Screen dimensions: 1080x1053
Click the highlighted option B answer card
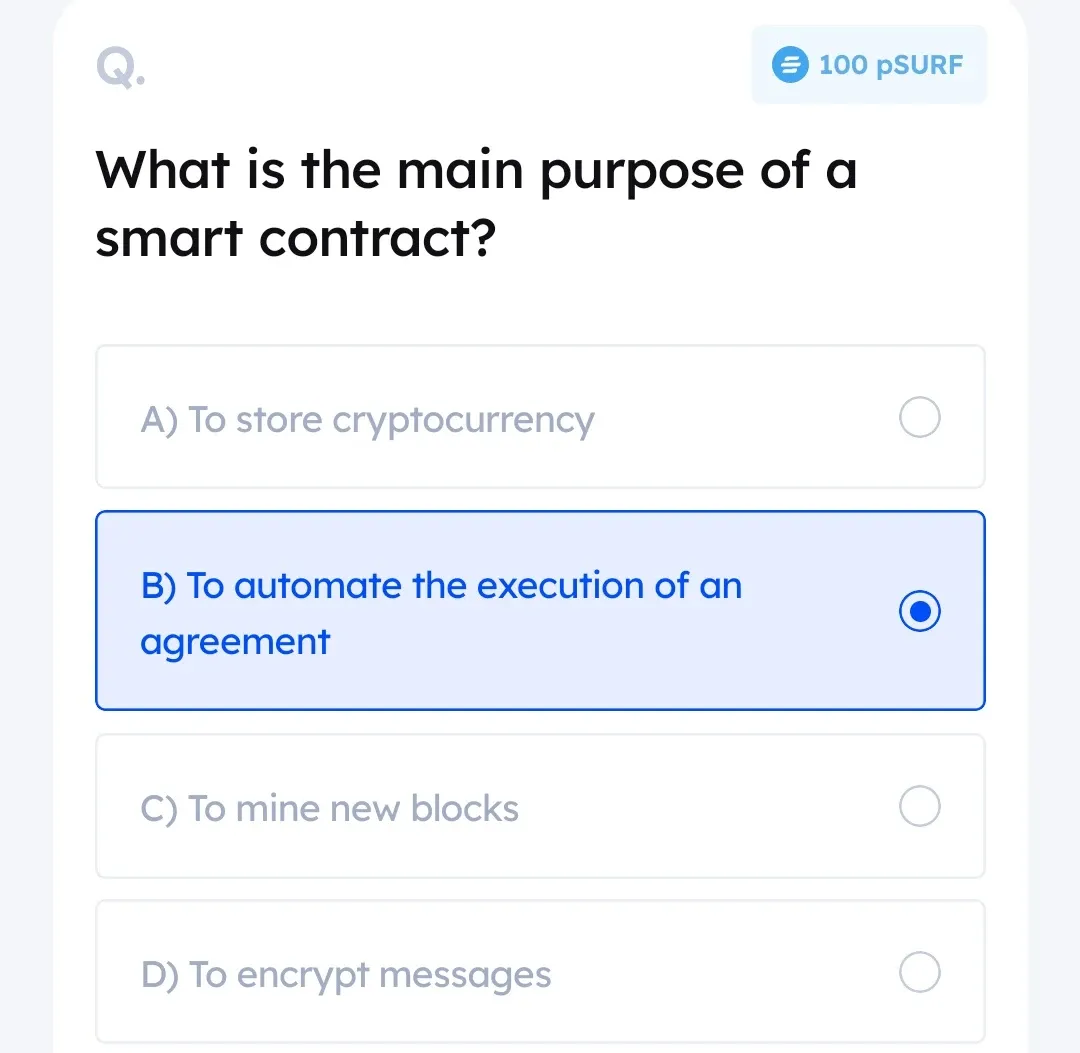point(540,611)
